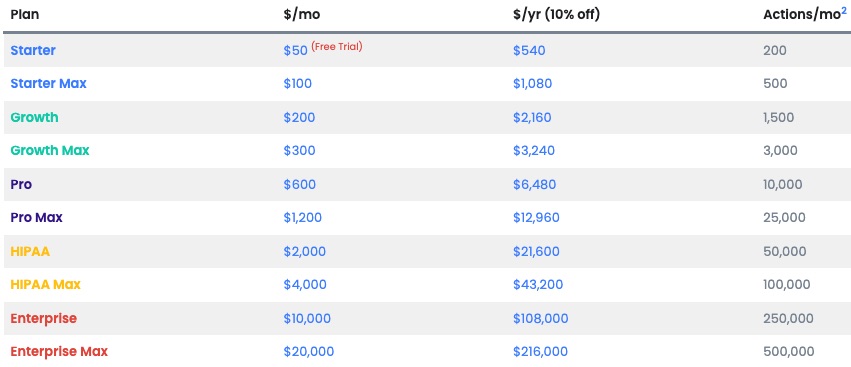Screen dimensions: 851x367
Task: Click the $6,480 yearly Pro price
Action: click(535, 184)
